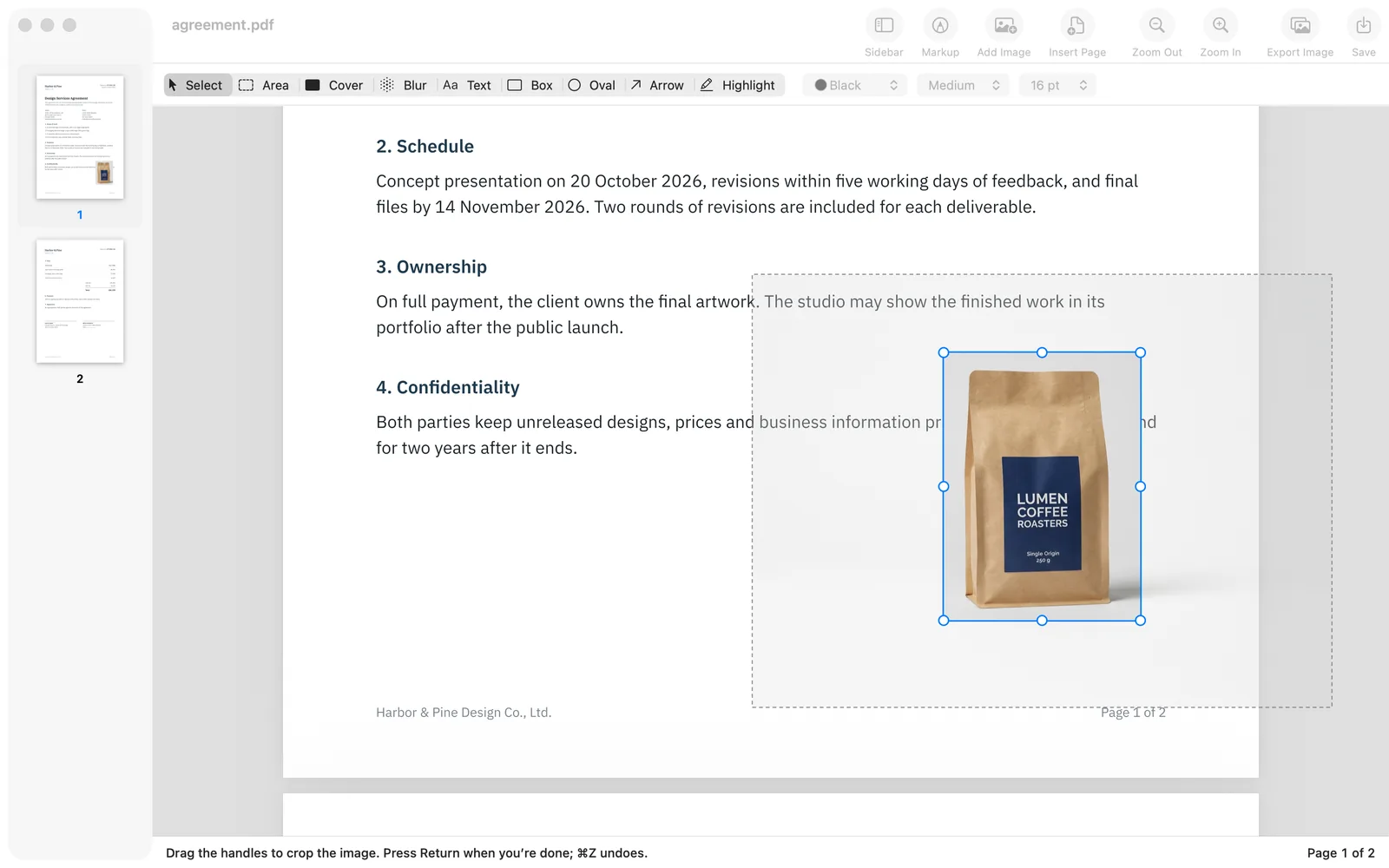Screen dimensions: 1389x868
Task: Click the bottom-right crop handle of image
Action: [x=1141, y=621]
